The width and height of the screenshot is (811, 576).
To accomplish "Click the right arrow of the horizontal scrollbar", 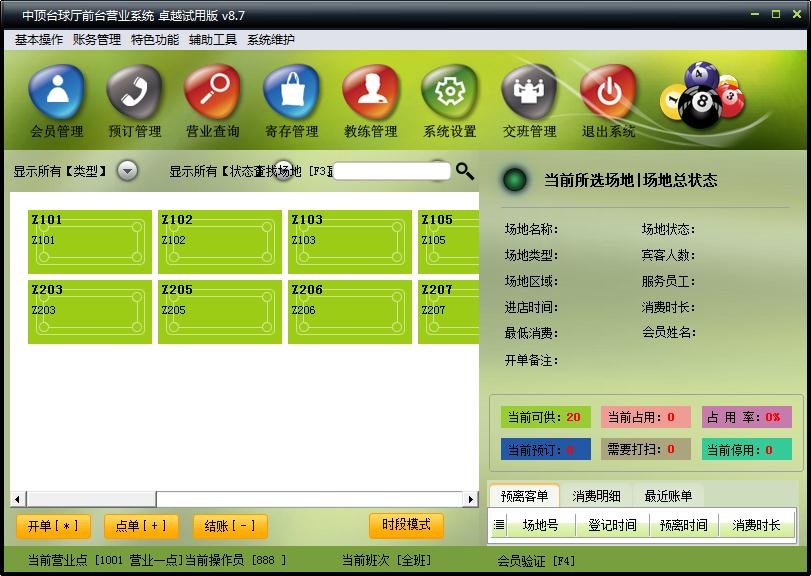I will tap(470, 499).
